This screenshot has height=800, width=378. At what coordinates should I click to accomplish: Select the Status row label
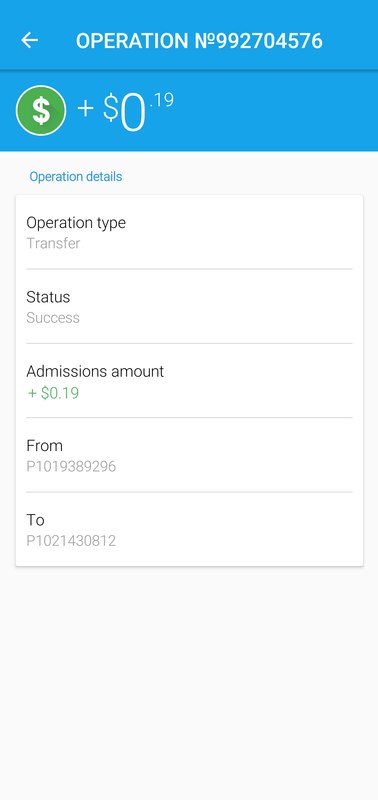pyautogui.click(x=48, y=297)
